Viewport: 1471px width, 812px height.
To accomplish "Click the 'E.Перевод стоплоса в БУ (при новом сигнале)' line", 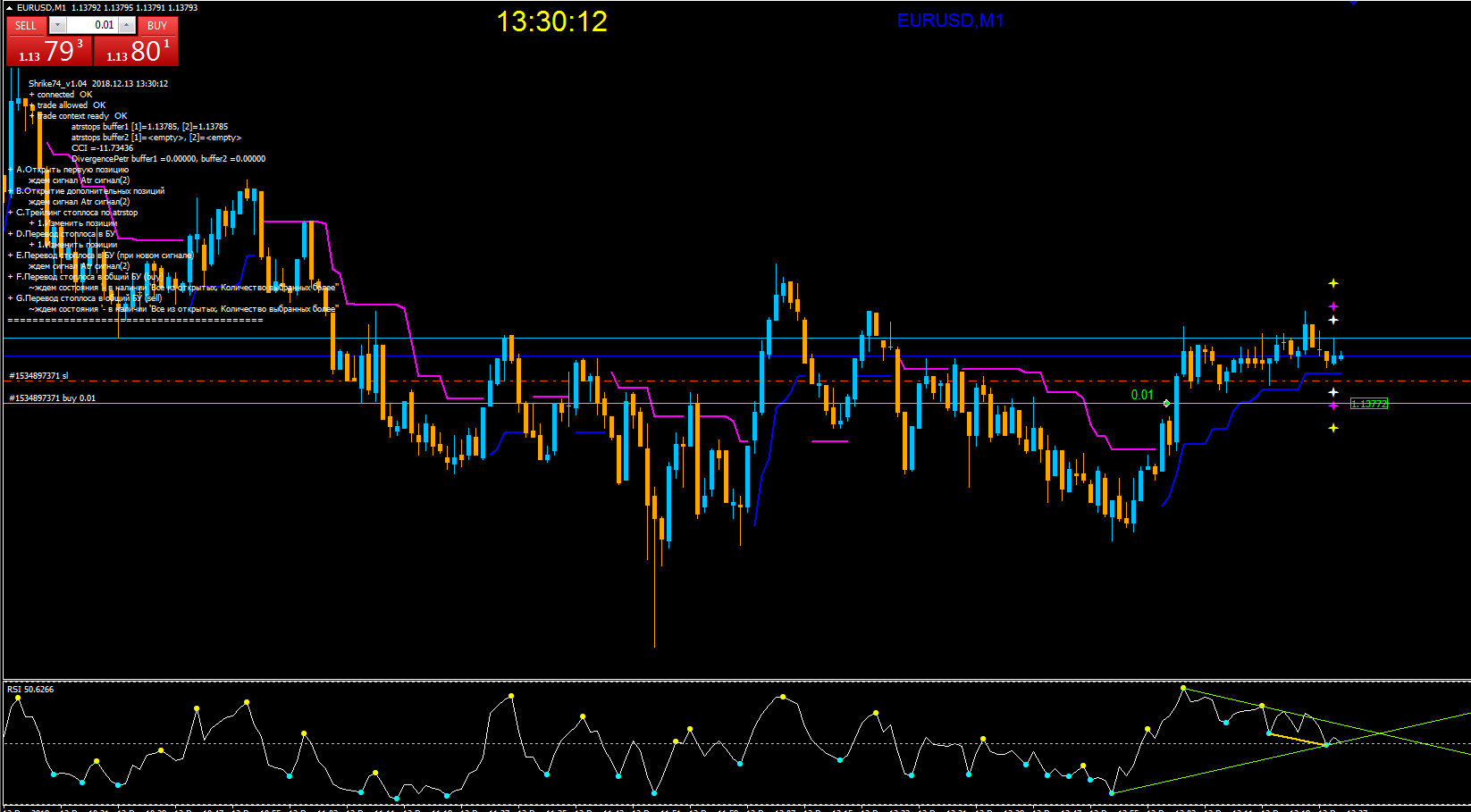I will tap(100, 255).
